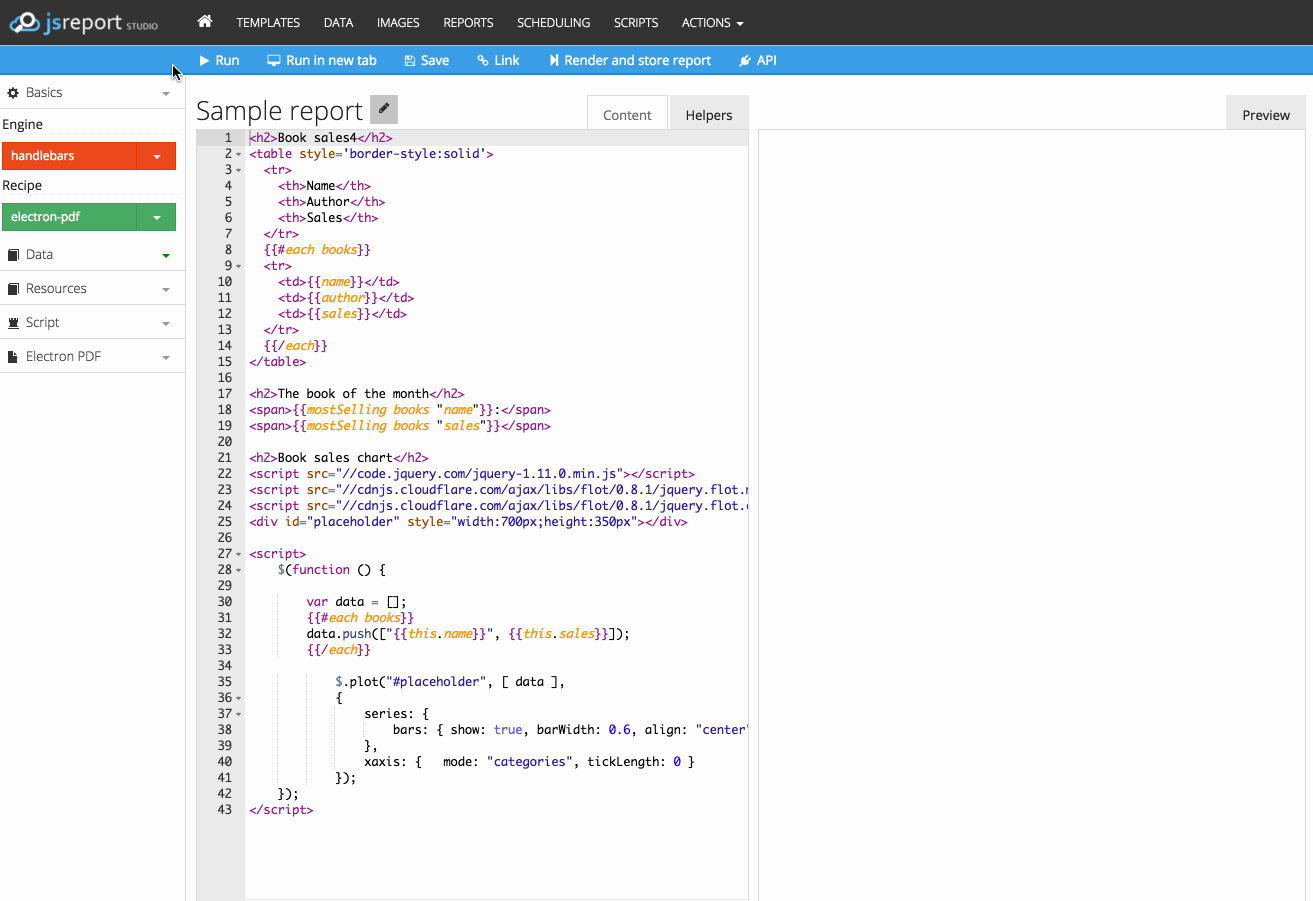Screen dimensions: 1313x901
Task: Click the jsreport studio logo
Action: tap(83, 22)
